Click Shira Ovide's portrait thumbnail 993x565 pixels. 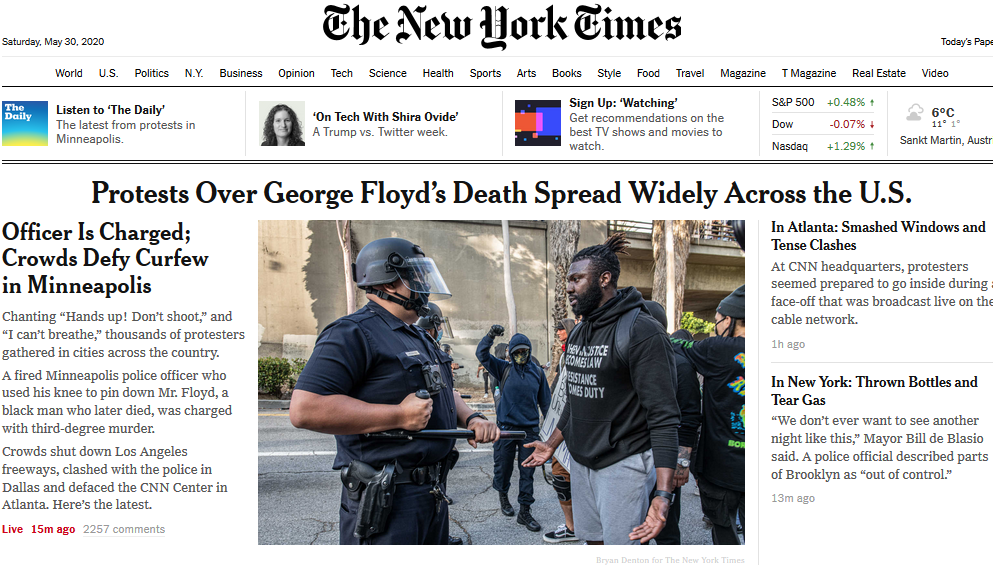coord(282,124)
